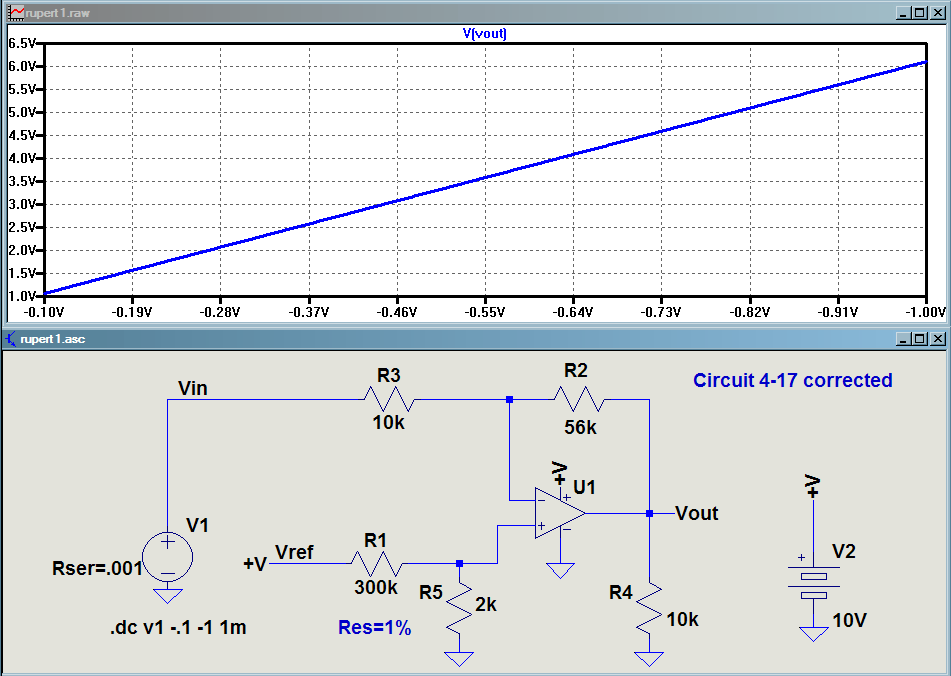This screenshot has width=951, height=676.
Task: Click the ground symbol under R4
Action: tap(650, 659)
